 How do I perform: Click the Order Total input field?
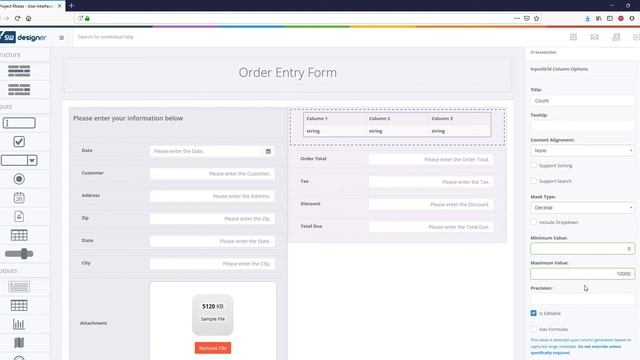431,160
